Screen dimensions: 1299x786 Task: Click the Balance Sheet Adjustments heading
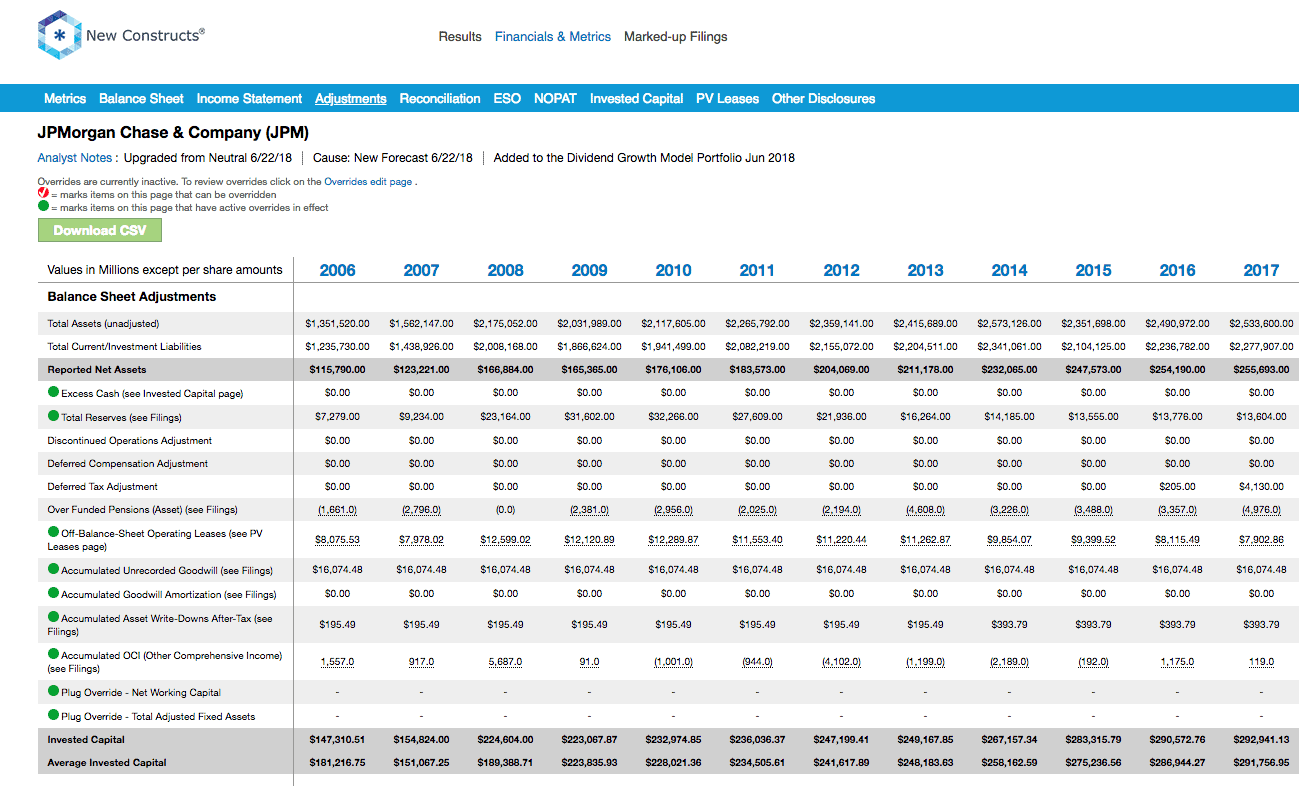pos(132,297)
